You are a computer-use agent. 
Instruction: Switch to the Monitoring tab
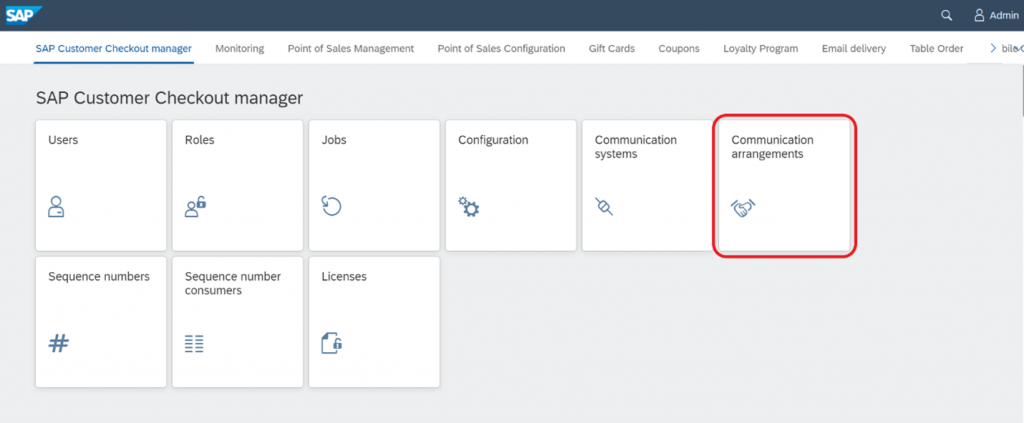(240, 48)
